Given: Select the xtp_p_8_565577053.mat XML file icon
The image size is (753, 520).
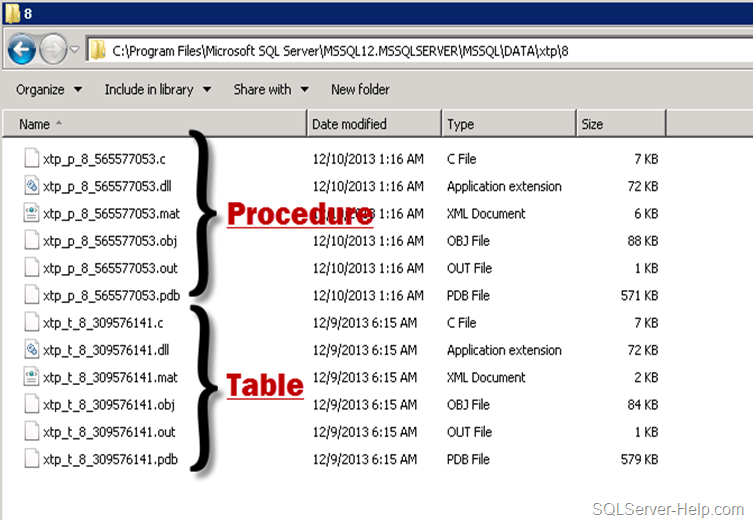Looking at the screenshot, I should [31, 213].
